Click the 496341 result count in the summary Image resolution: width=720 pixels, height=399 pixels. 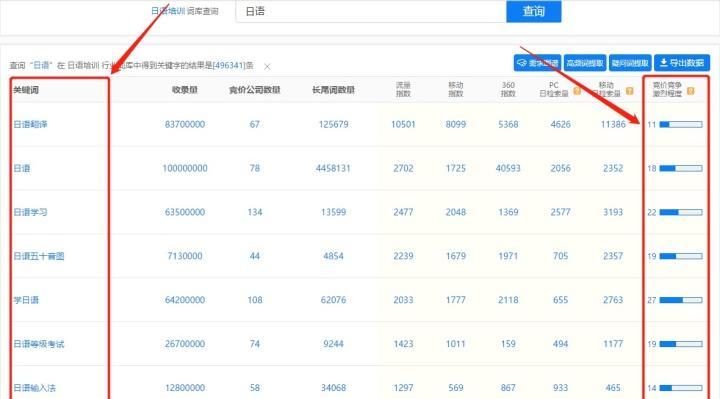point(228,66)
